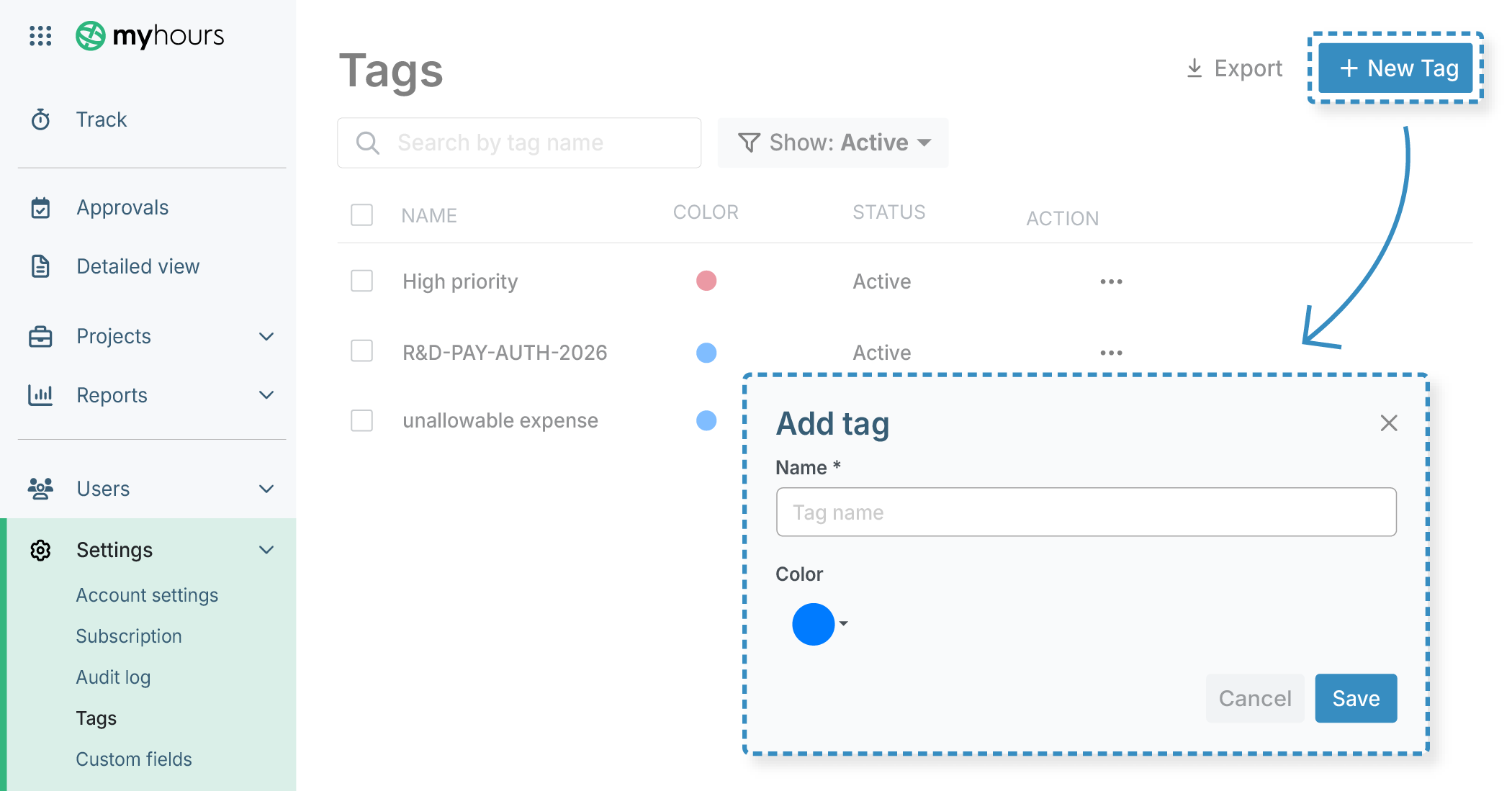Open the Show: Active filter dropdown
This screenshot has height=791, width=1512.
[x=833, y=143]
